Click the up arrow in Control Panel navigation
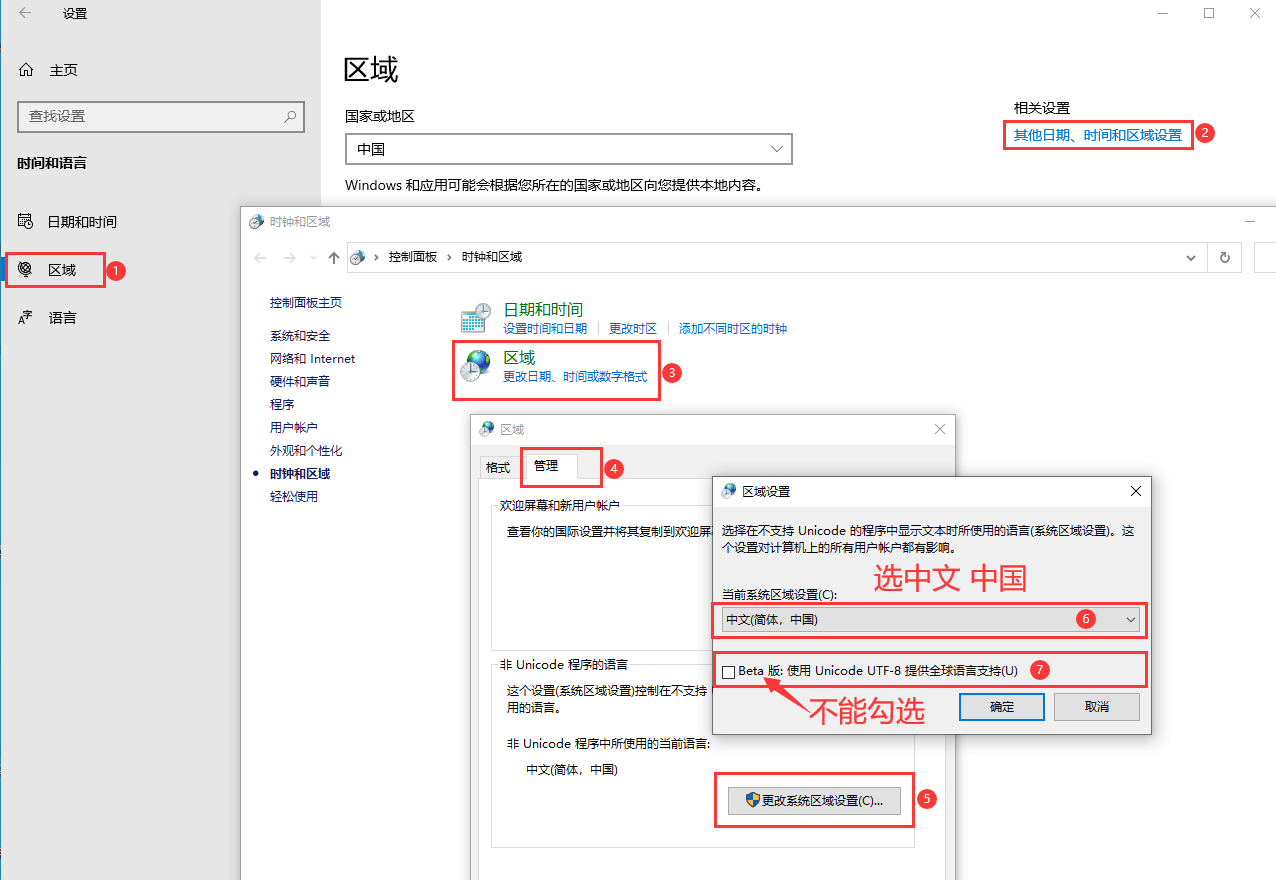1276x880 pixels. (334, 257)
